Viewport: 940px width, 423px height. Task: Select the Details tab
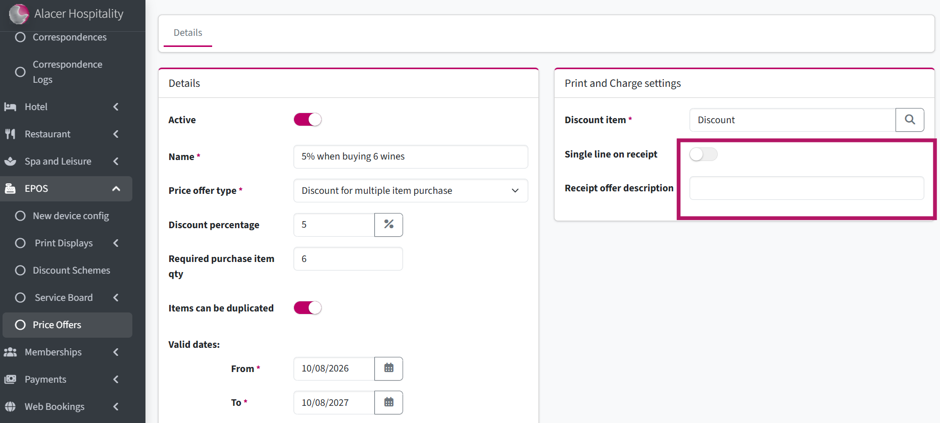188,33
